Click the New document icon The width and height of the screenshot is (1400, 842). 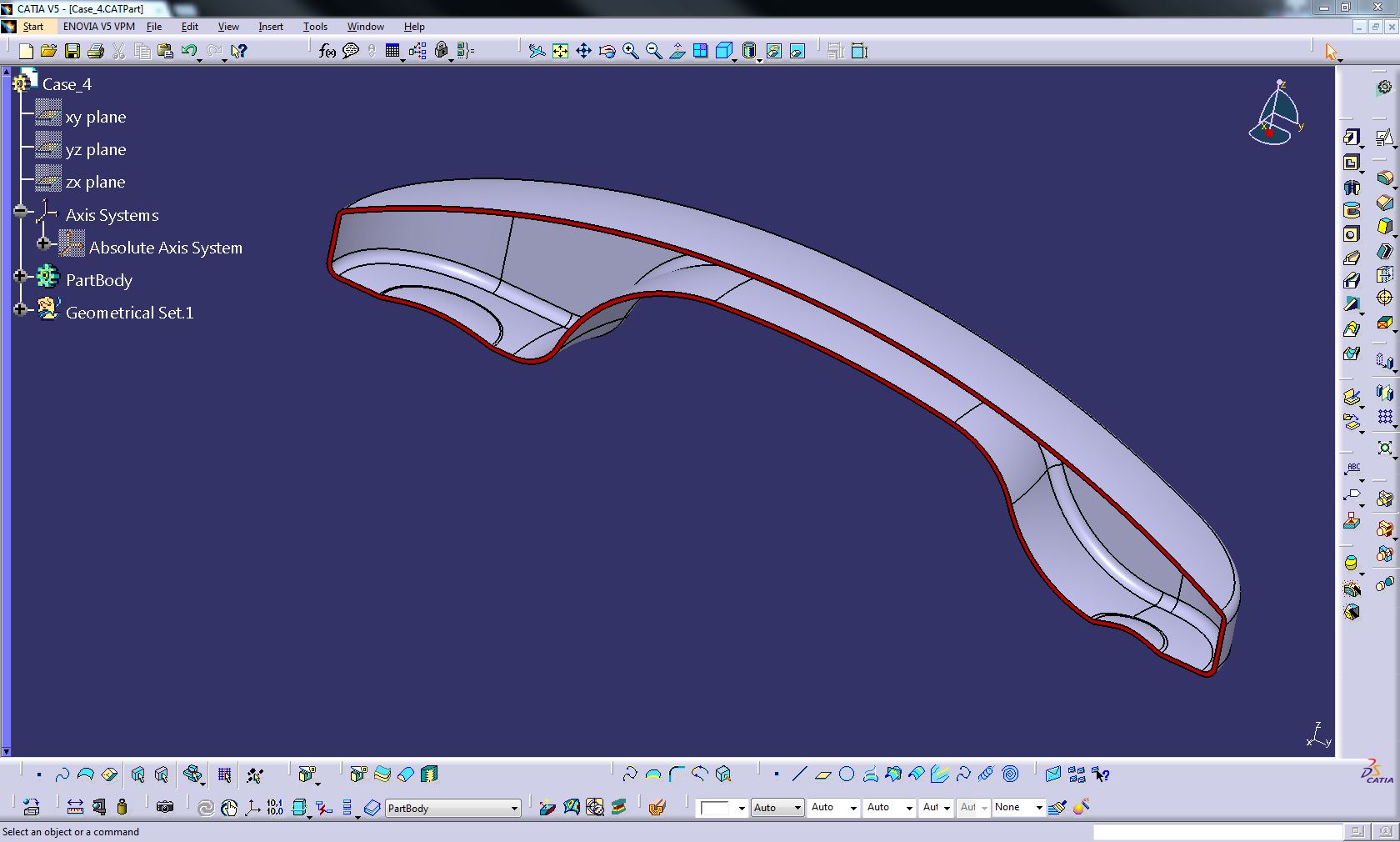click(x=26, y=52)
